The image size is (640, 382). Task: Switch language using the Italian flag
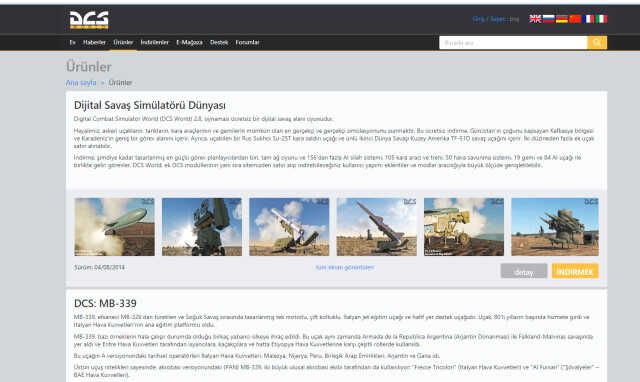tap(602, 19)
